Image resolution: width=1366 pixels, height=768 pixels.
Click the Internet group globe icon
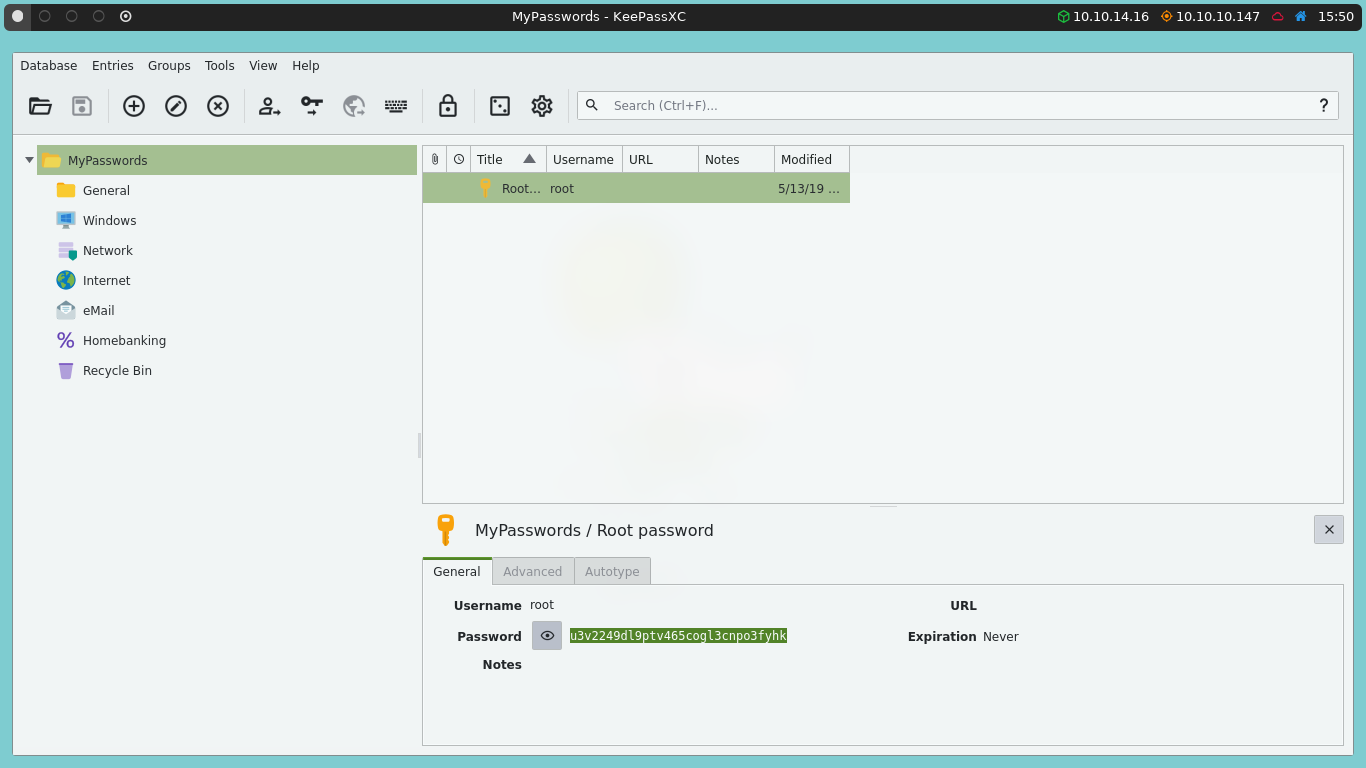click(x=66, y=280)
